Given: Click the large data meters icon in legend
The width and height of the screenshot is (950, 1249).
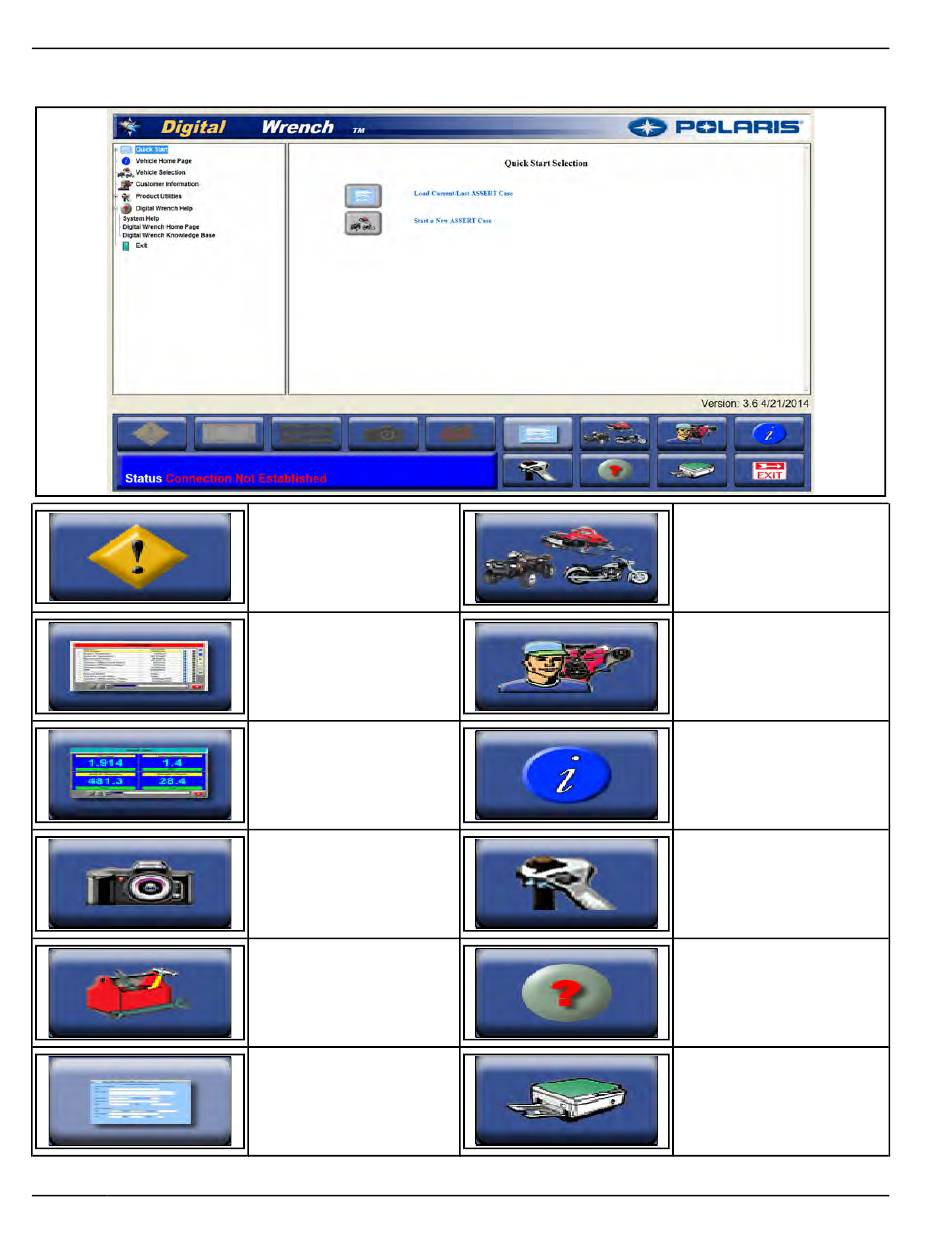Looking at the screenshot, I should tap(140, 775).
